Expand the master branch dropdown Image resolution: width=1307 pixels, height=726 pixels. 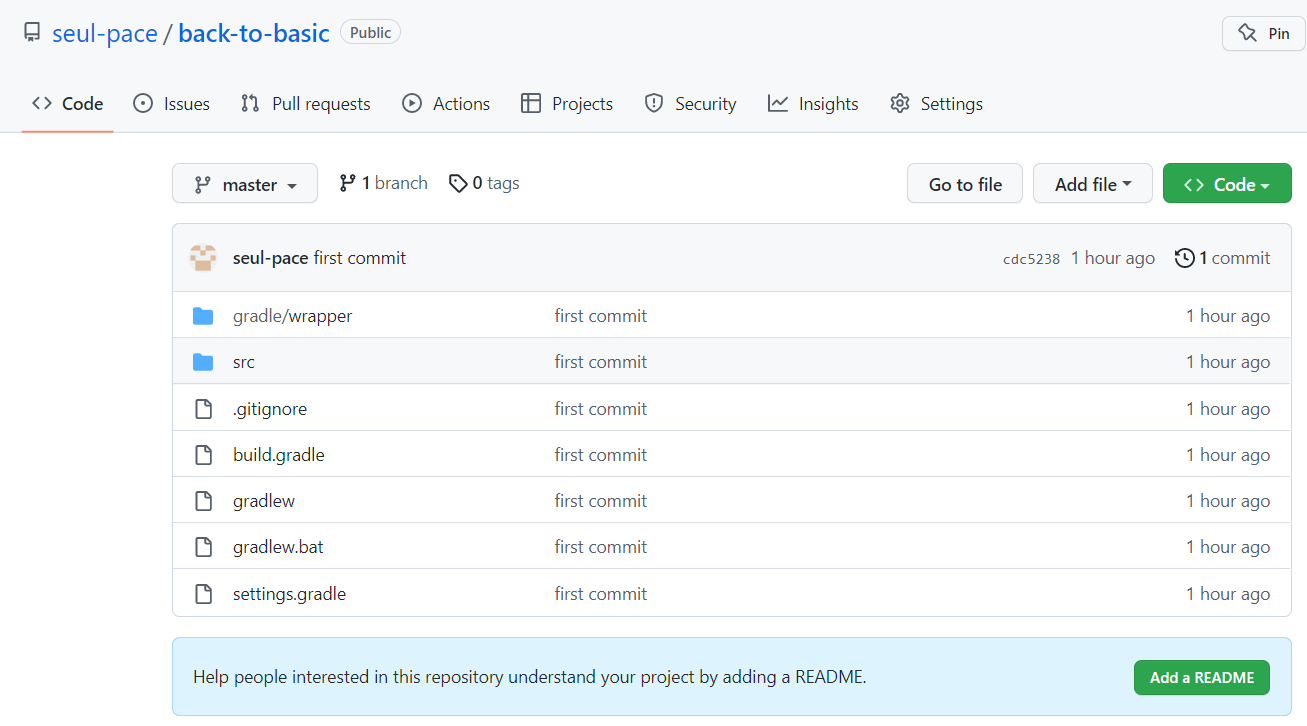[245, 184]
